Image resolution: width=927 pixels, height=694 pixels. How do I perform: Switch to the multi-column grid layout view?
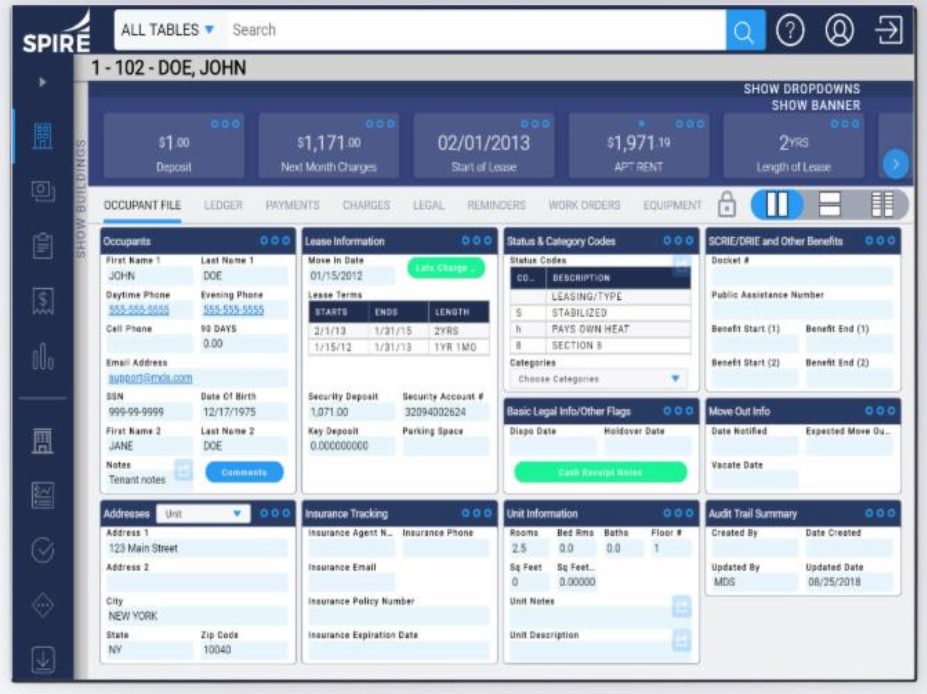click(x=882, y=205)
